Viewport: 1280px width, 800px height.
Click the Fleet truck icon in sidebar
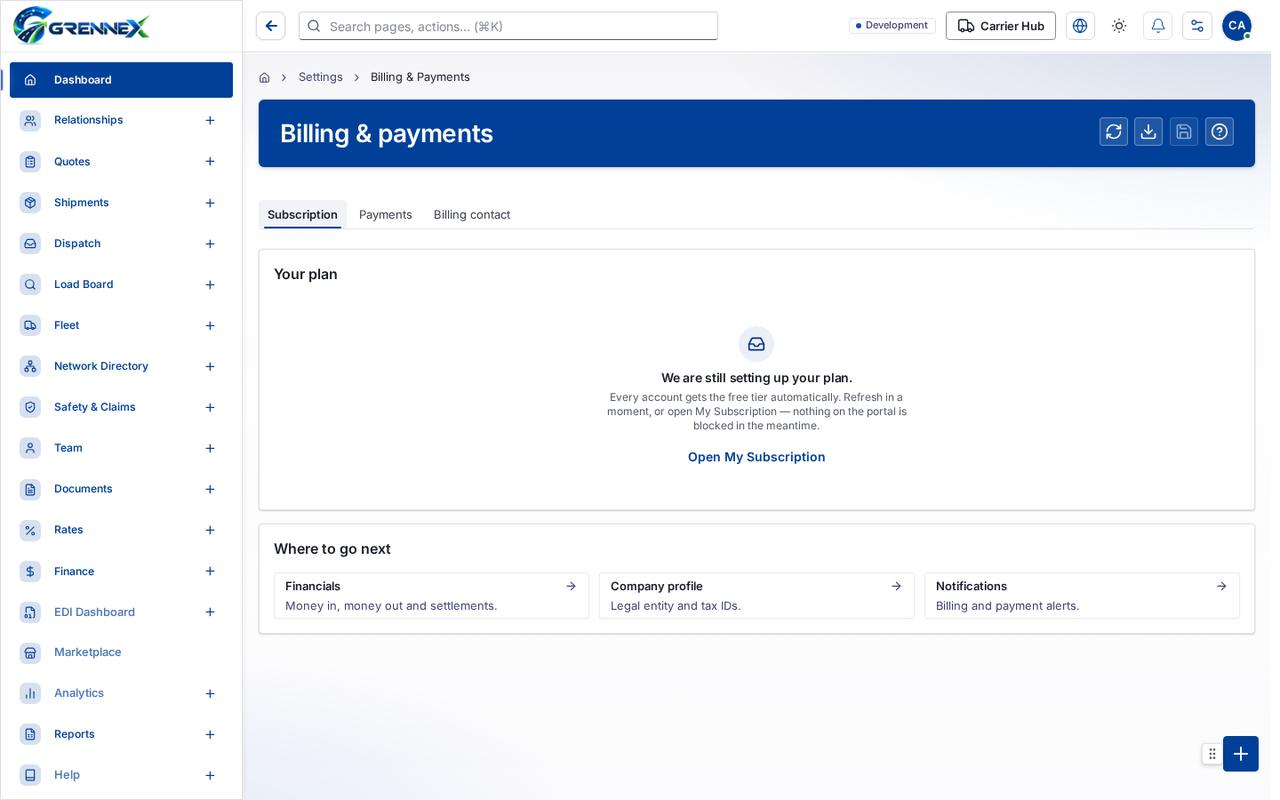click(31, 325)
